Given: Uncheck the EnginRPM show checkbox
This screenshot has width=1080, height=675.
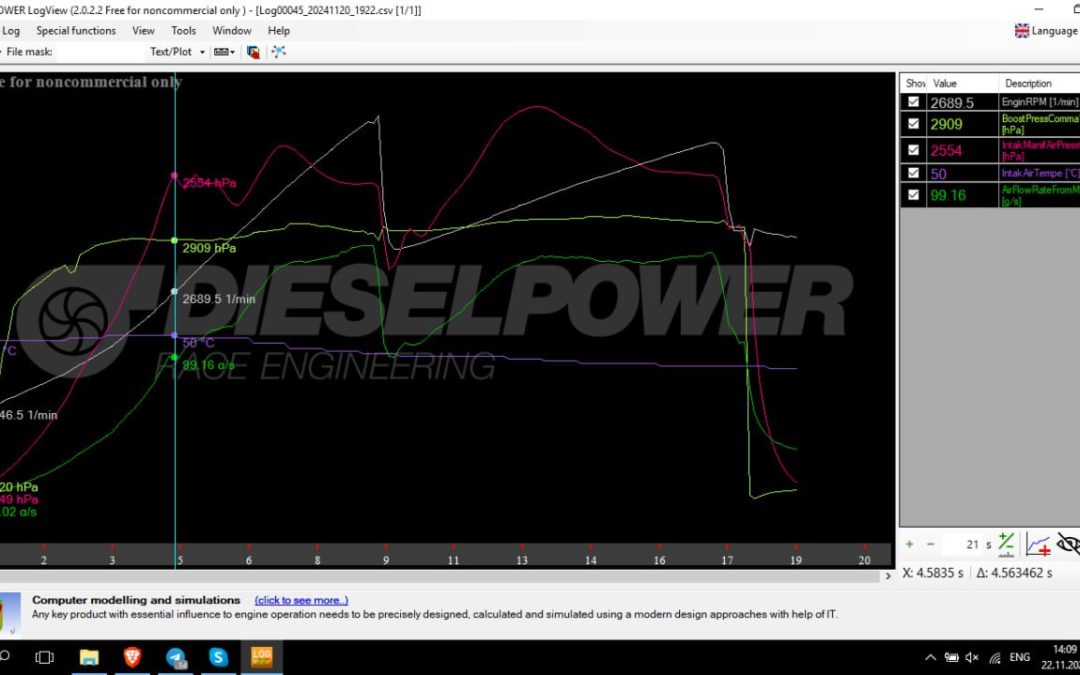Looking at the screenshot, I should (913, 102).
